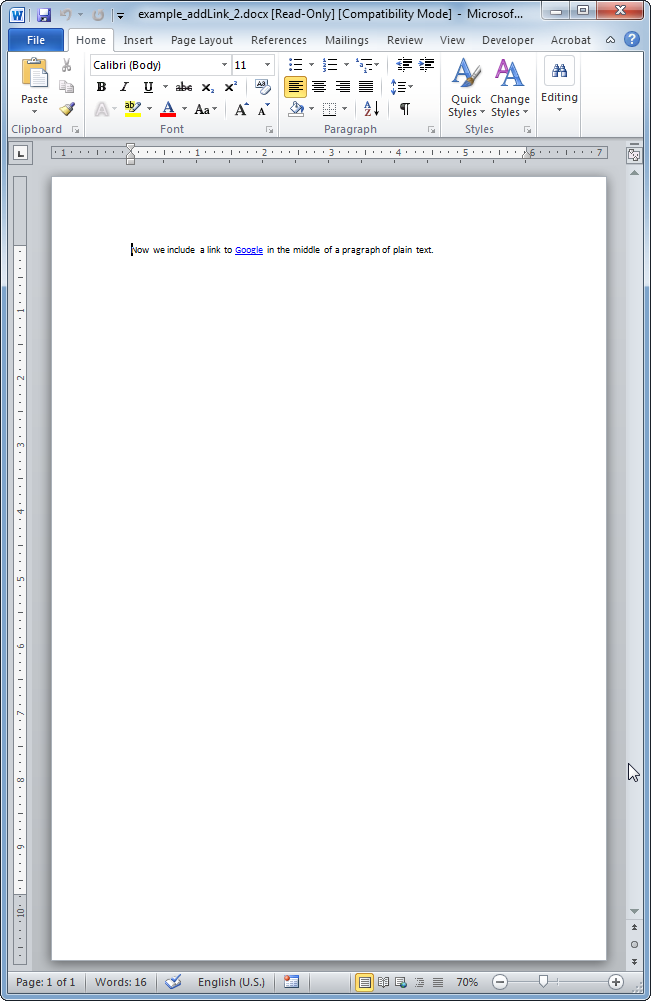Switch to the Developer tab
The width and height of the screenshot is (651, 1001).
(x=508, y=40)
